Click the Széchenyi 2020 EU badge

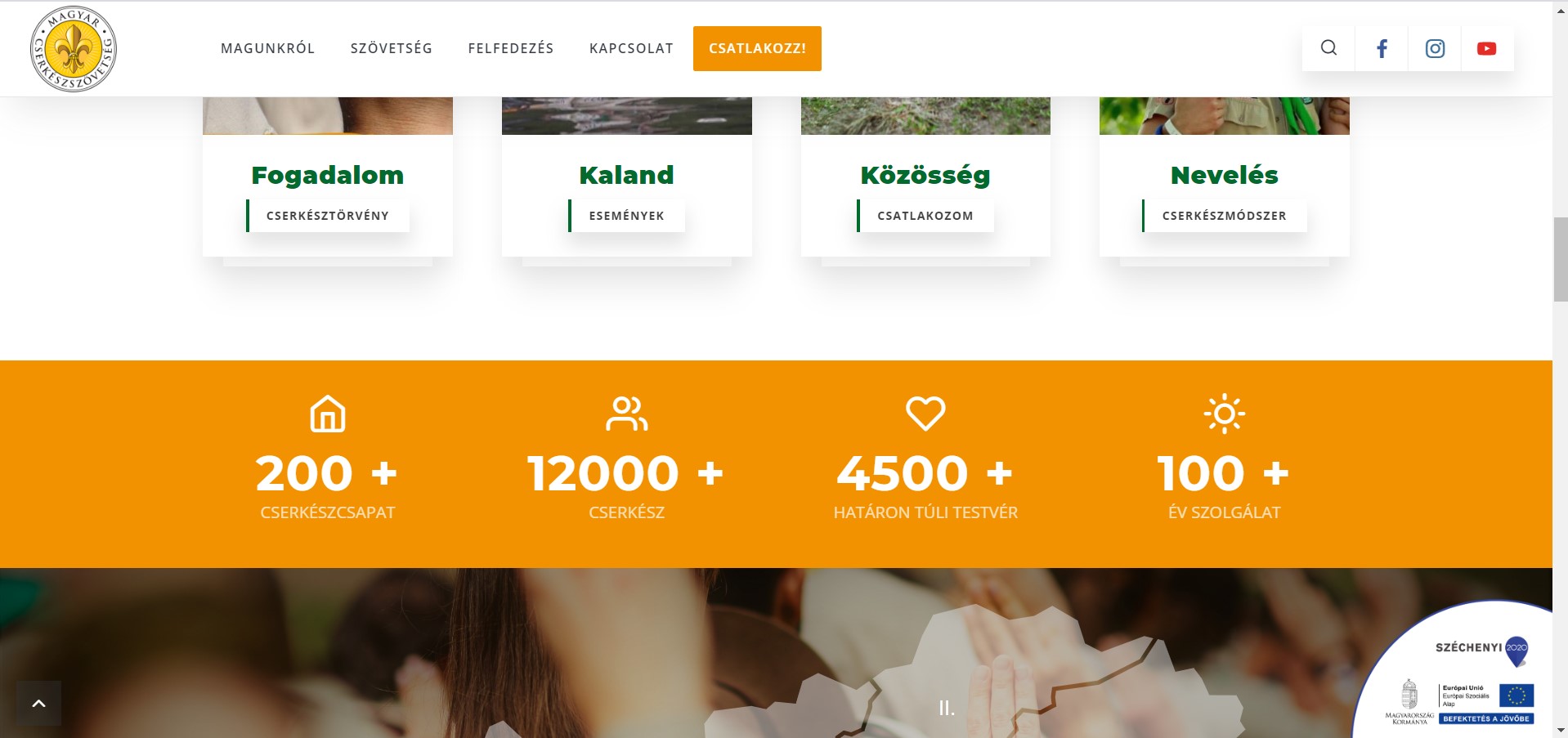1458,673
